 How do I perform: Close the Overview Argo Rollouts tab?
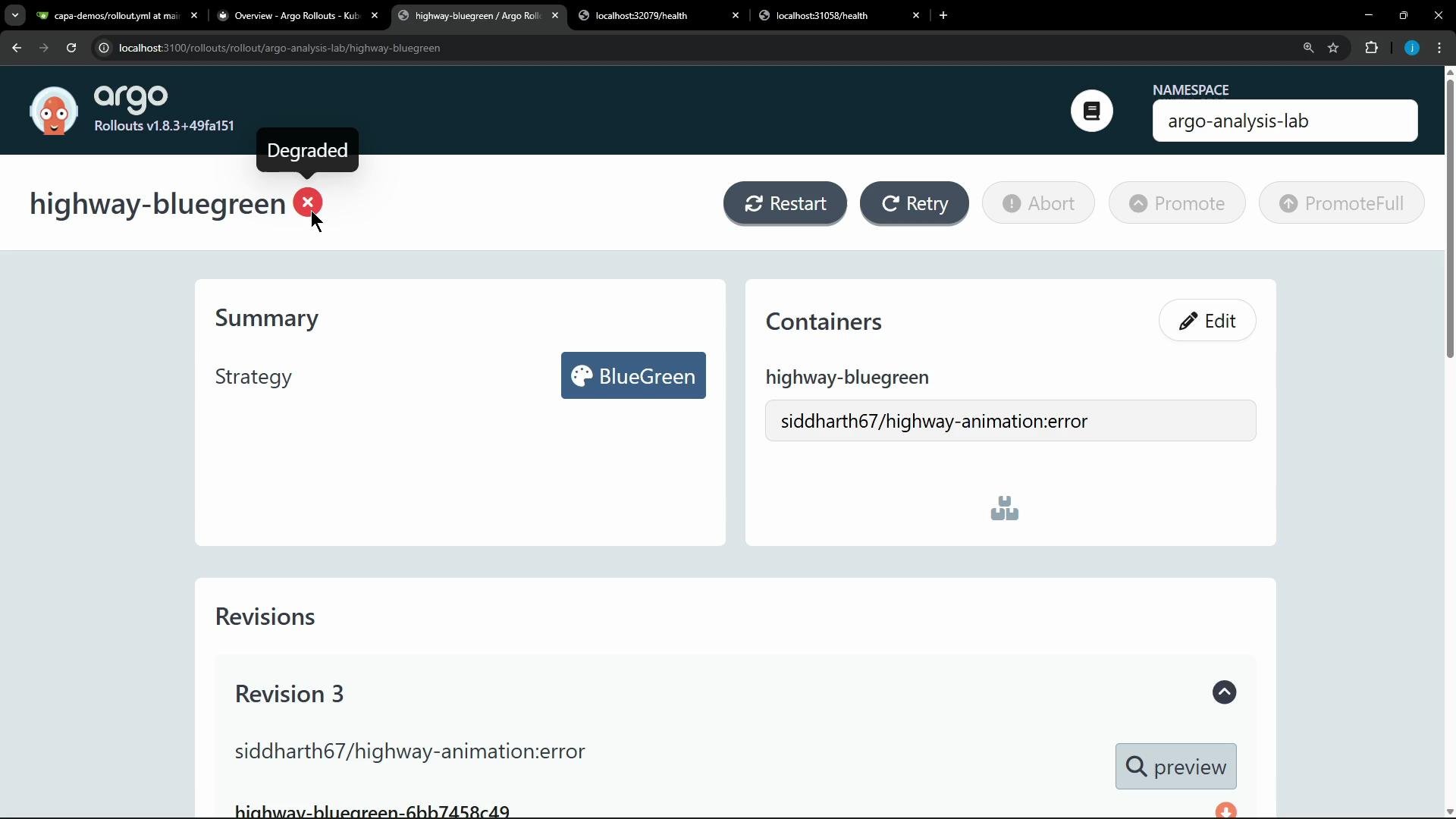coord(375,15)
